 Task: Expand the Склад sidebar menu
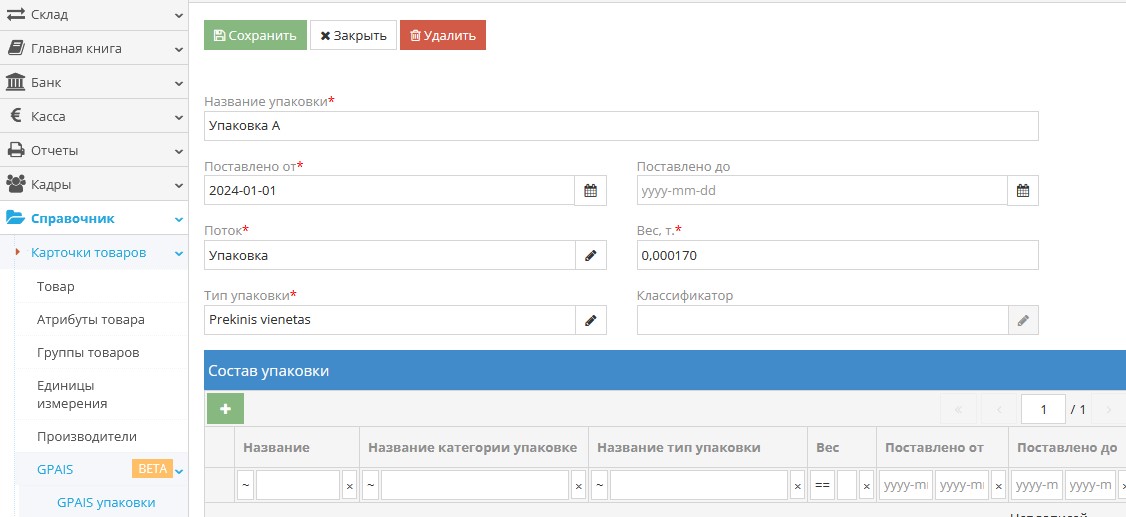(x=94, y=15)
